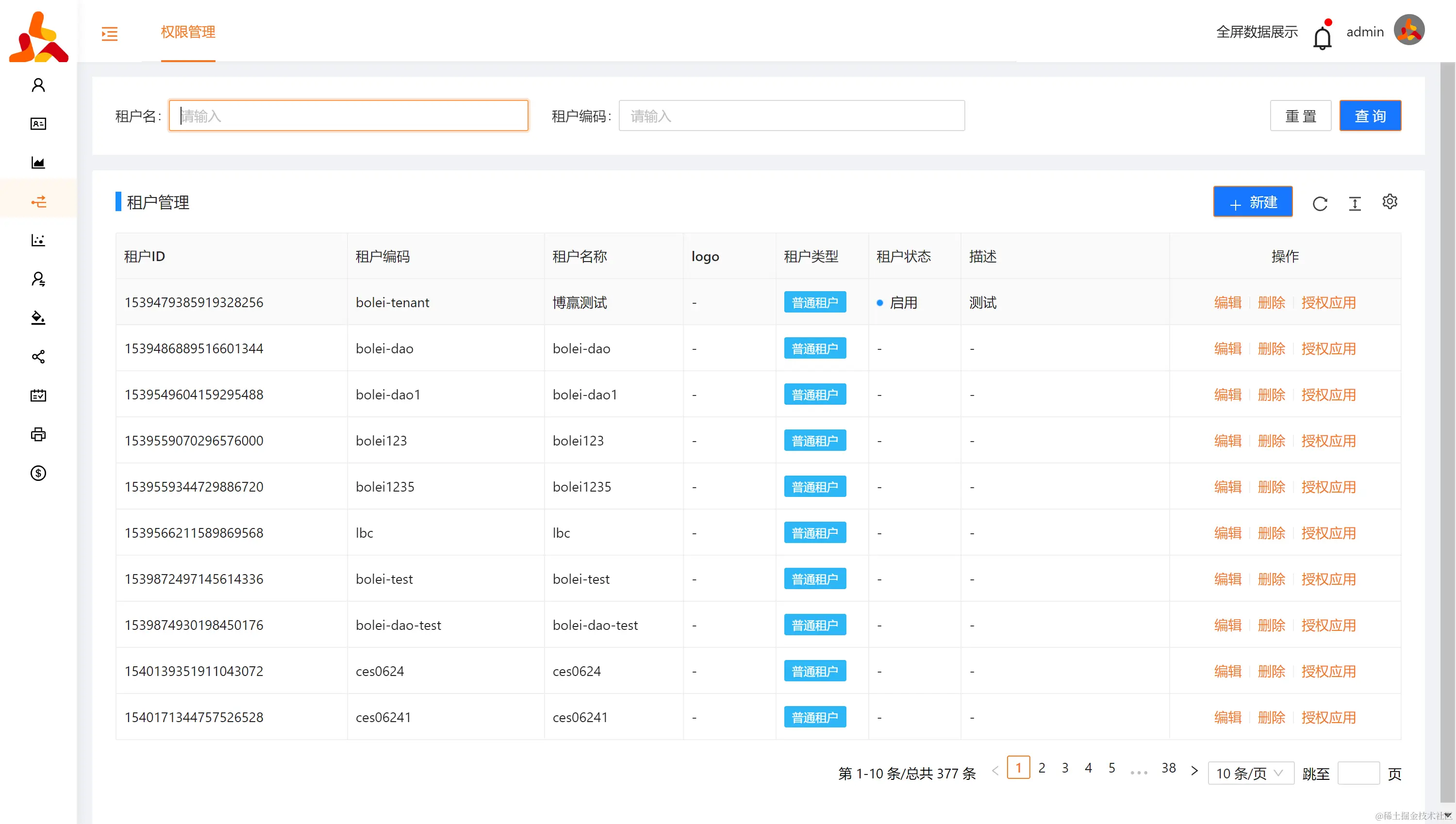Image resolution: width=1456 pixels, height=824 pixels.
Task: Go to next page arrow
Action: point(1194,771)
